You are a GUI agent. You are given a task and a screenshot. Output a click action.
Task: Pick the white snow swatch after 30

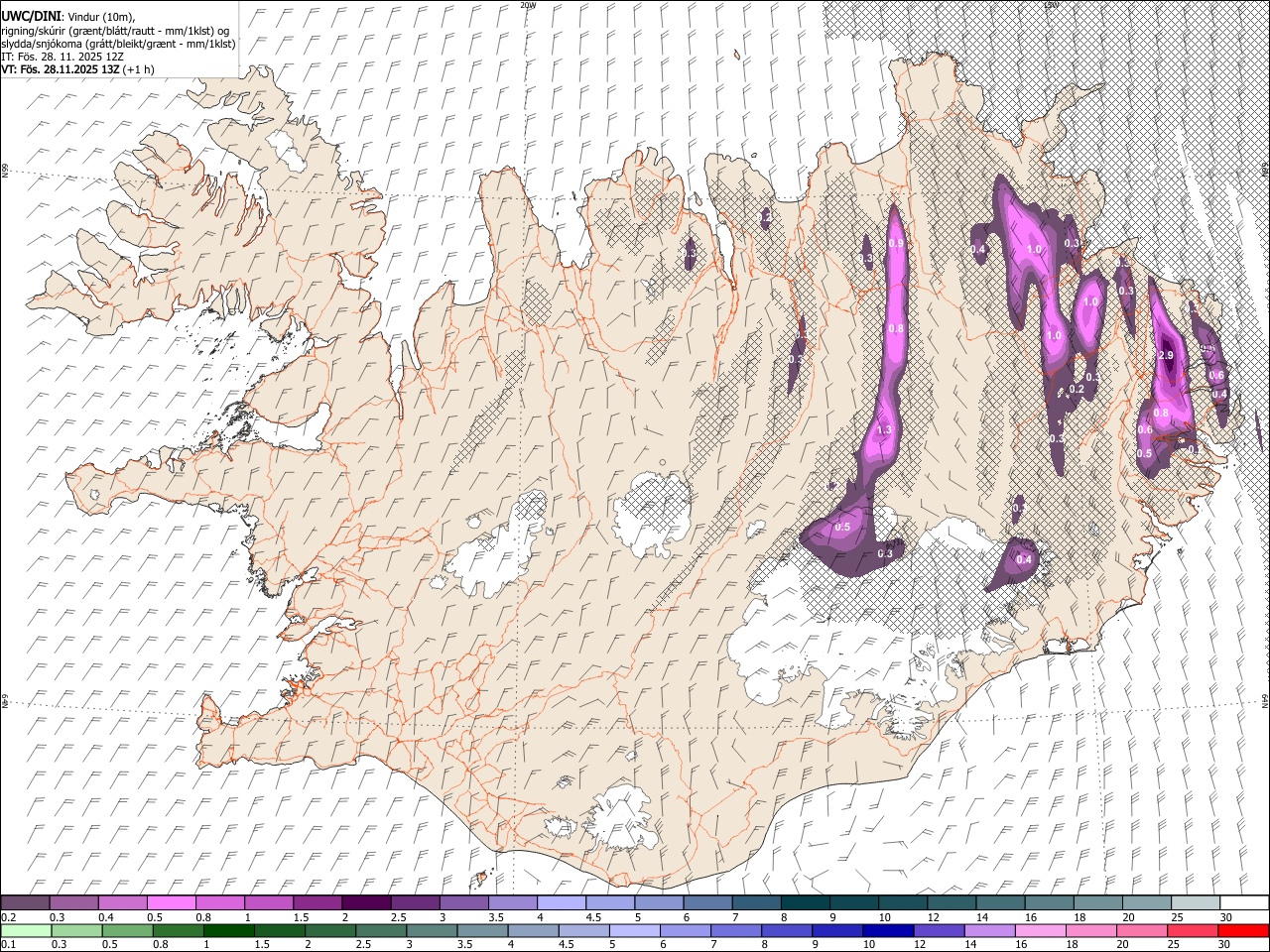(x=1243, y=903)
